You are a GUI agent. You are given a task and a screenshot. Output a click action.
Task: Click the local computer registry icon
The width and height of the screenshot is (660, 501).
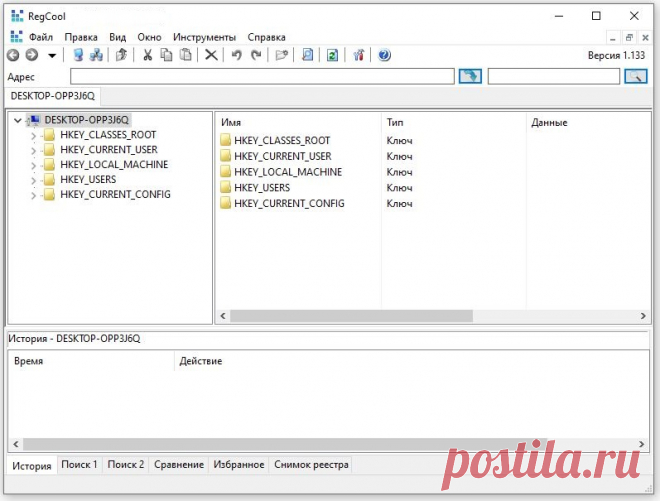(78, 55)
